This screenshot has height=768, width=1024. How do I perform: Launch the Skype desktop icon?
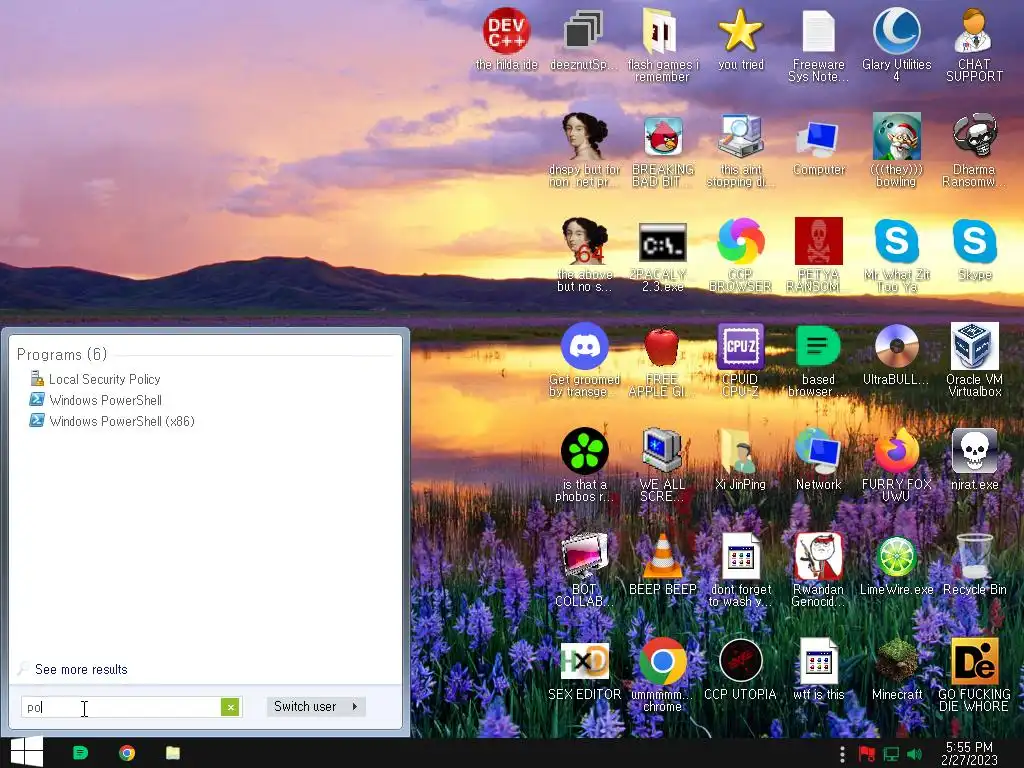click(974, 242)
